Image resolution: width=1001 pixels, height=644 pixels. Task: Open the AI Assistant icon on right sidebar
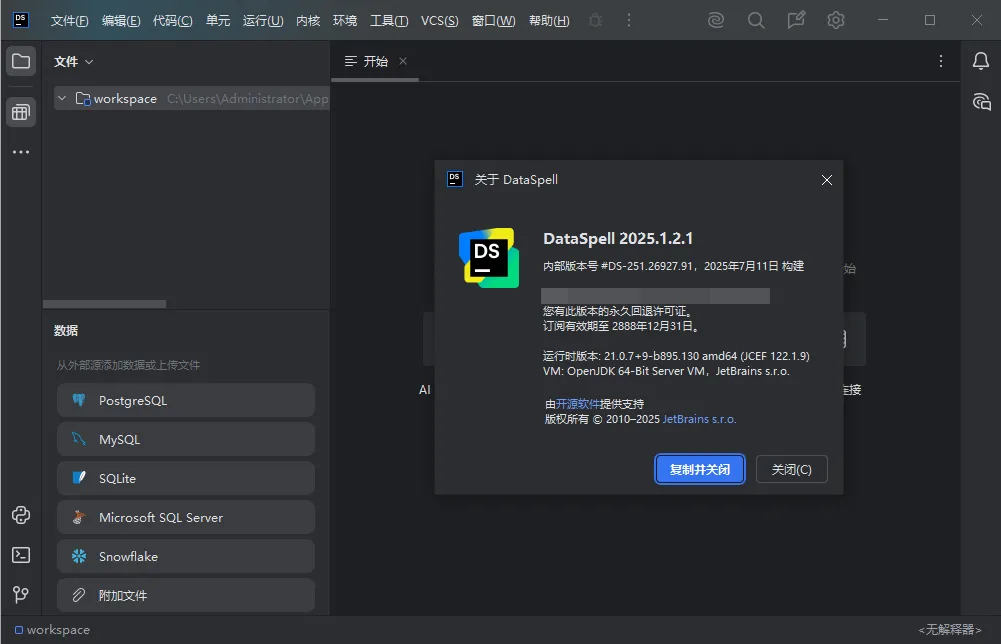click(981, 101)
